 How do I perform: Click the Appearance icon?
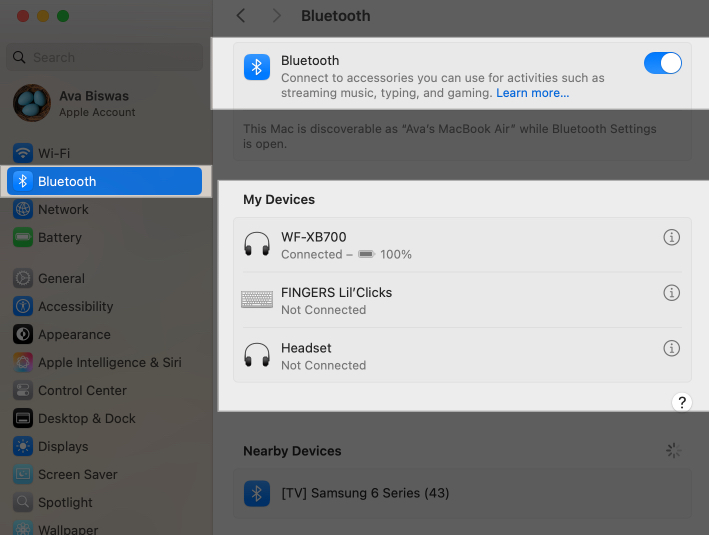pos(23,335)
